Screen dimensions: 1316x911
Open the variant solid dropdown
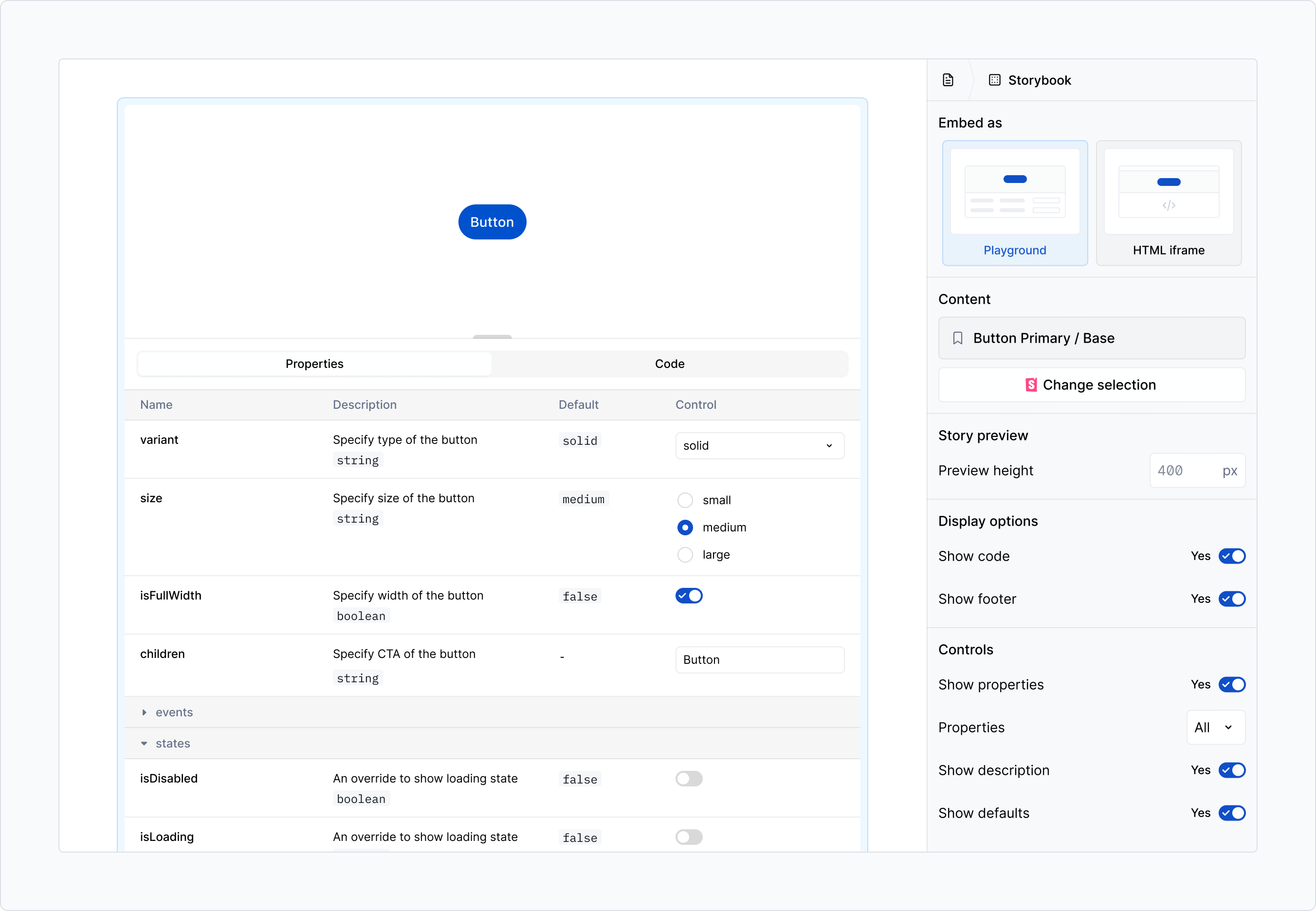[x=759, y=446]
